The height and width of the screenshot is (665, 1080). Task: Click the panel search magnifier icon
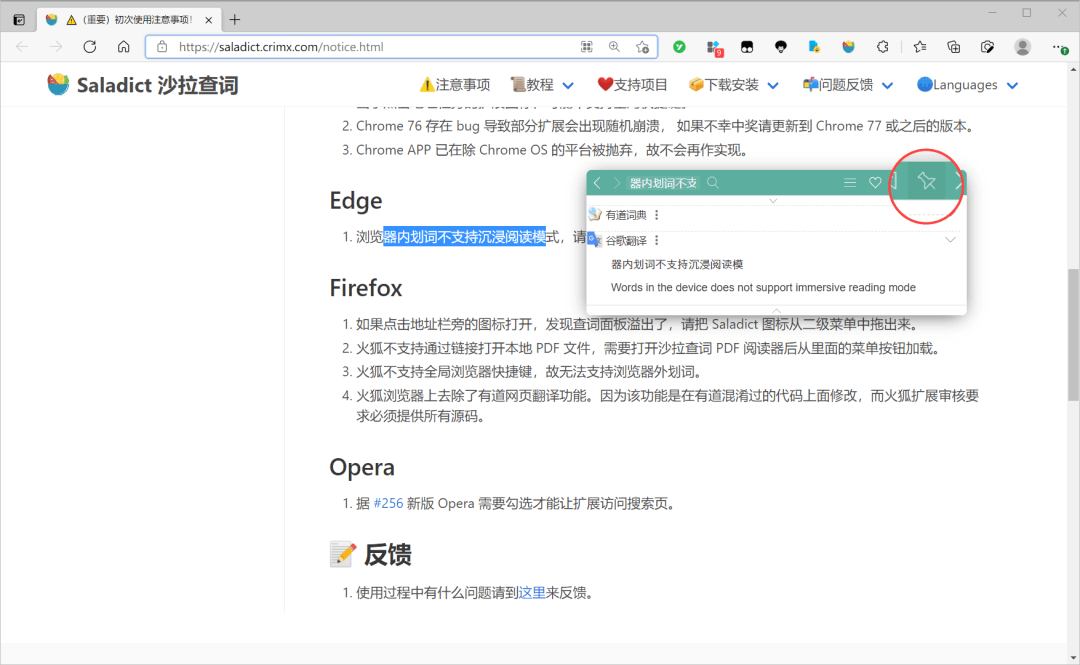[x=713, y=183]
